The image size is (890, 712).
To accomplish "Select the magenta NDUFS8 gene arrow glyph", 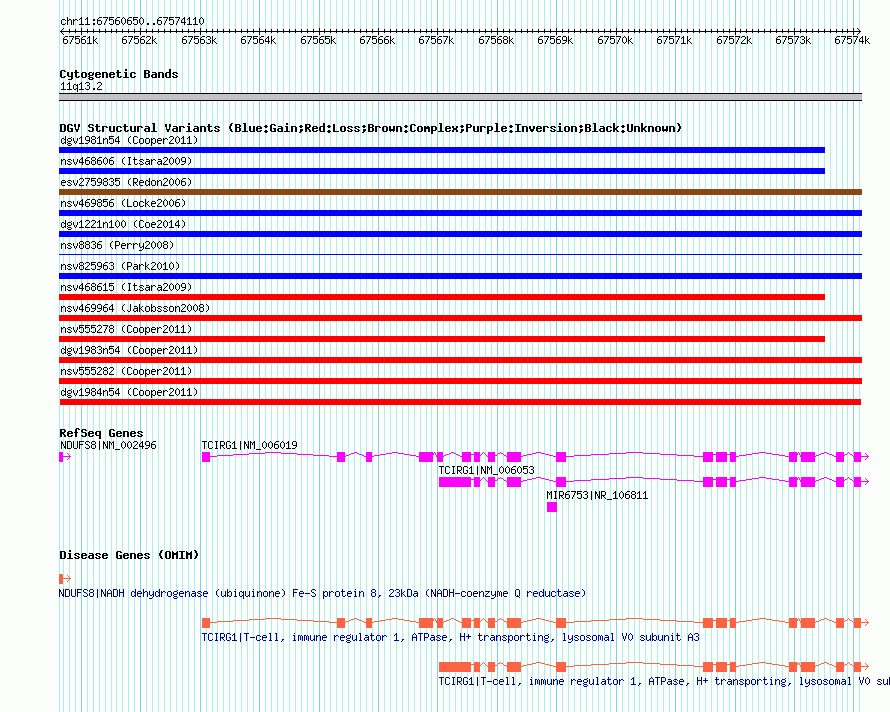I will [x=65, y=457].
